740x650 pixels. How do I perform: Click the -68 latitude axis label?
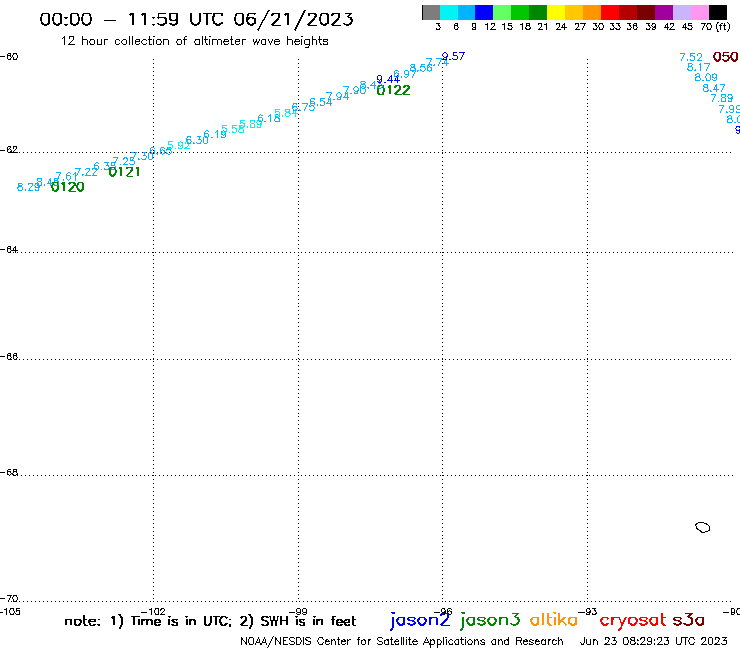(9, 473)
